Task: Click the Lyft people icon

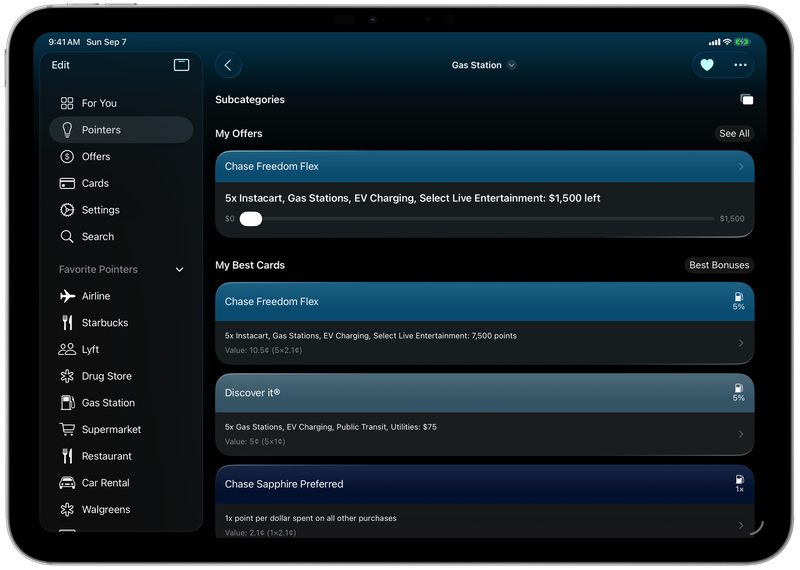Action: tap(67, 349)
